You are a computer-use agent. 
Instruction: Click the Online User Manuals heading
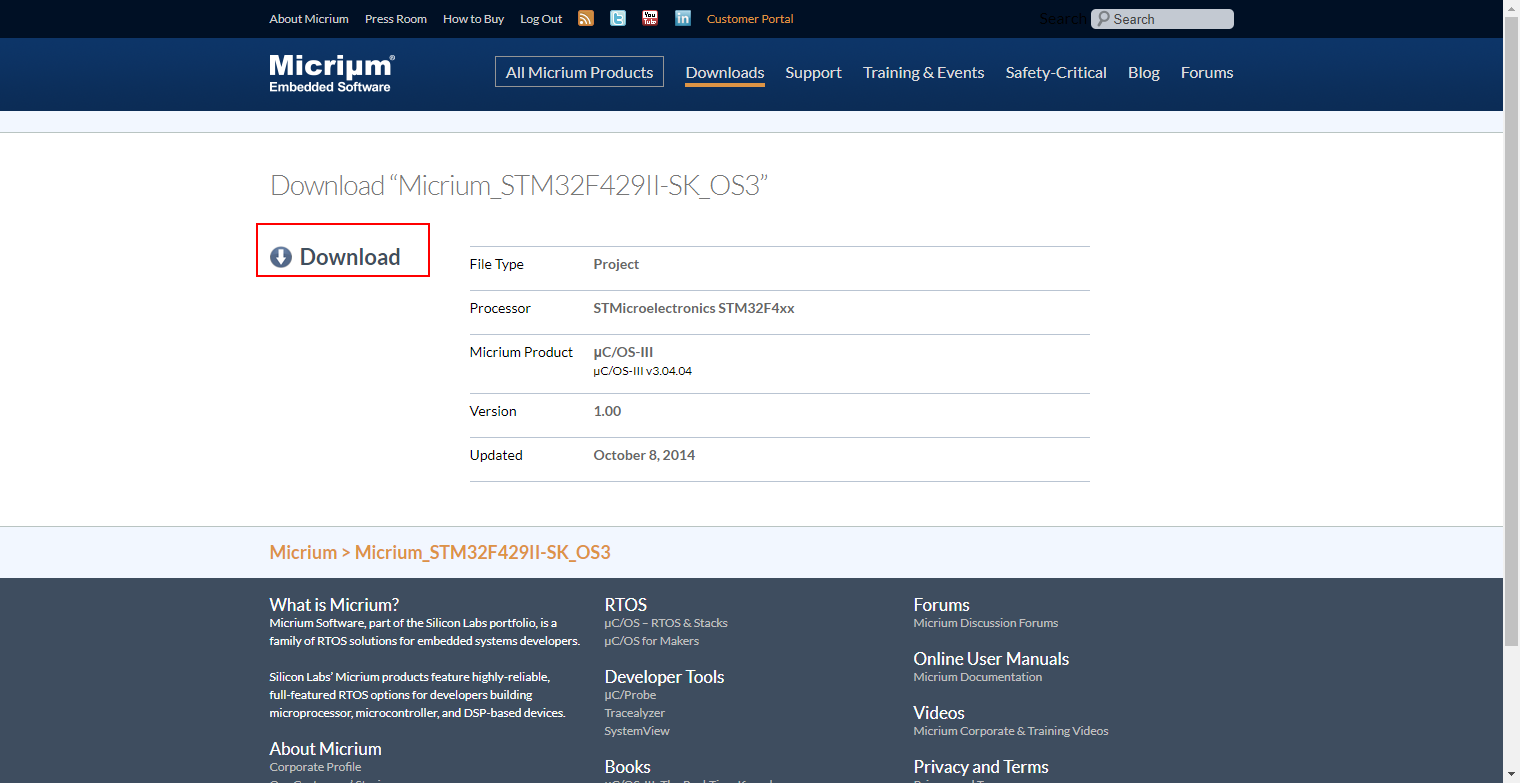coord(991,659)
